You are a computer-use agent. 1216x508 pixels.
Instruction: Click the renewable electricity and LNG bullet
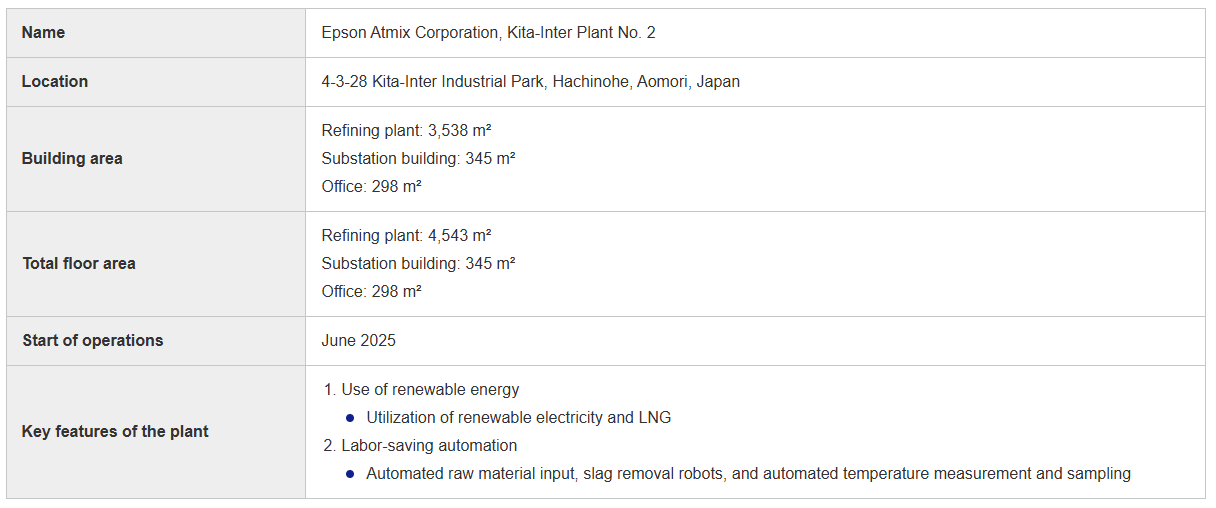[518, 418]
